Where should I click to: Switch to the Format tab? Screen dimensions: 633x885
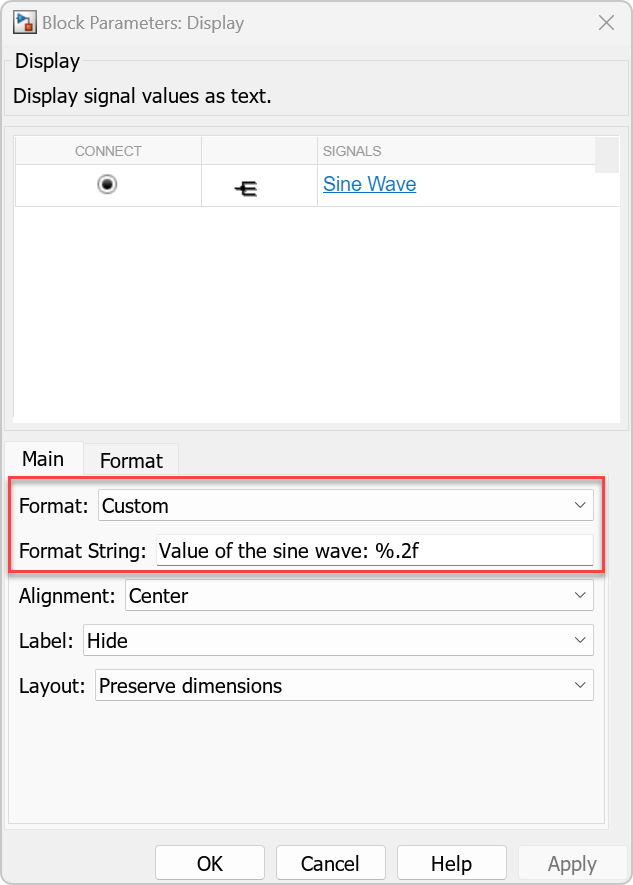pos(130,459)
